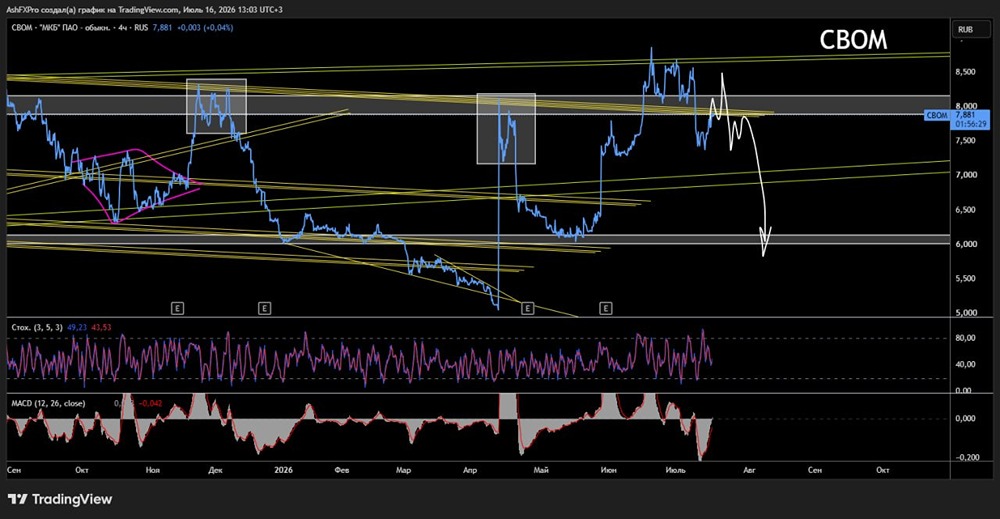Click the 2026 label on the time axis
The height and width of the screenshot is (519, 1000).
click(283, 471)
